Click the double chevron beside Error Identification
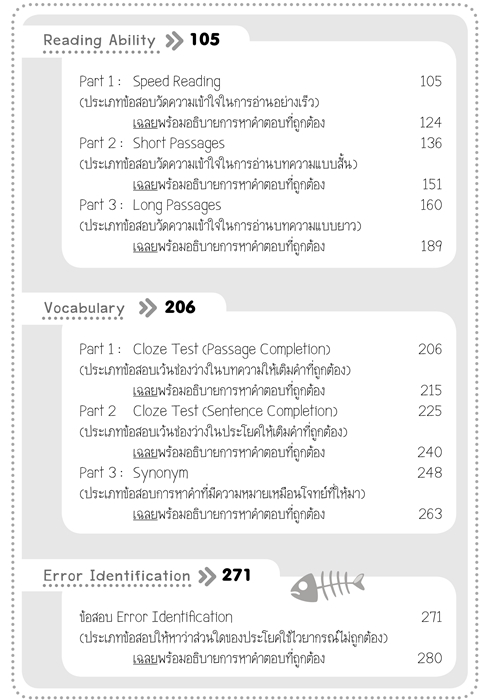479x700 pixels. coord(207,576)
